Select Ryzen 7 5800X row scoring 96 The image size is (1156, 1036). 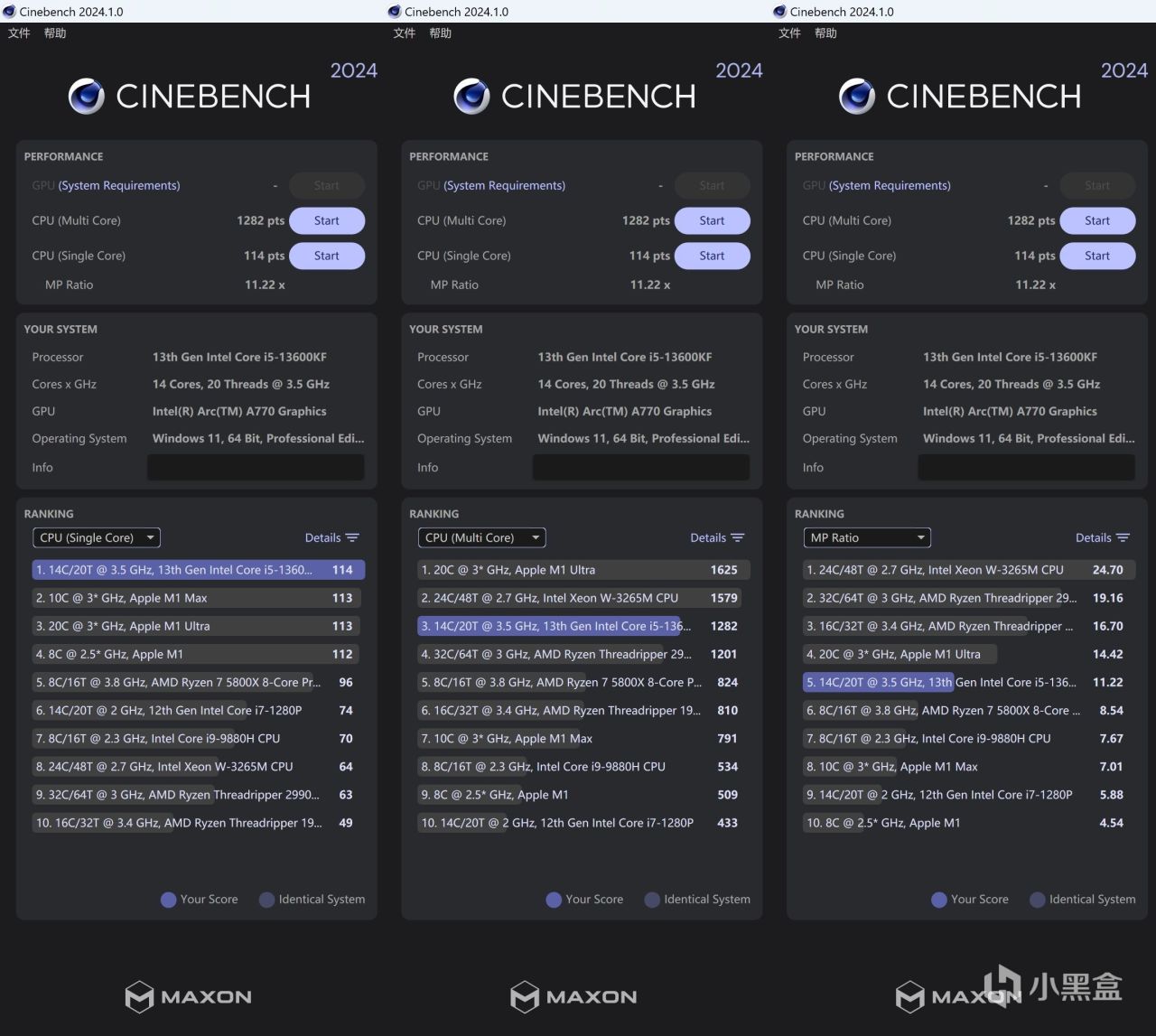199,682
